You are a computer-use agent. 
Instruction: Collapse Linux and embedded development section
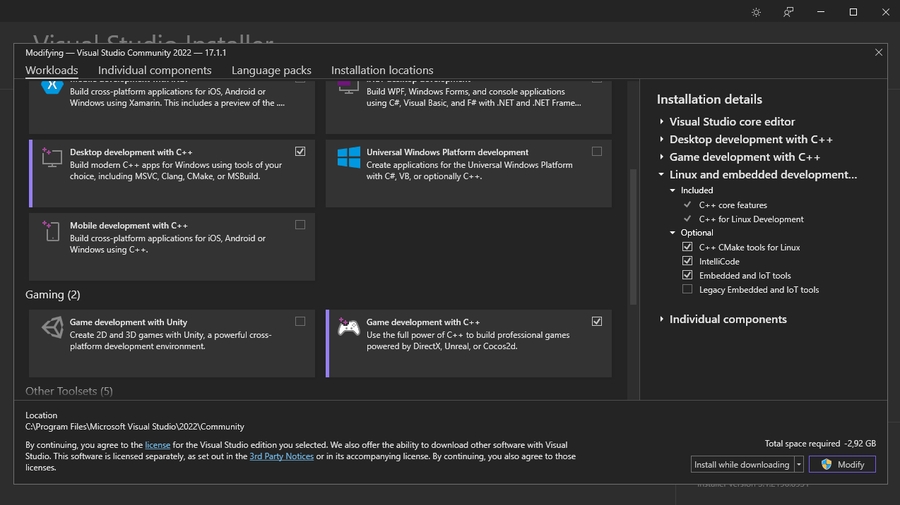pos(662,175)
